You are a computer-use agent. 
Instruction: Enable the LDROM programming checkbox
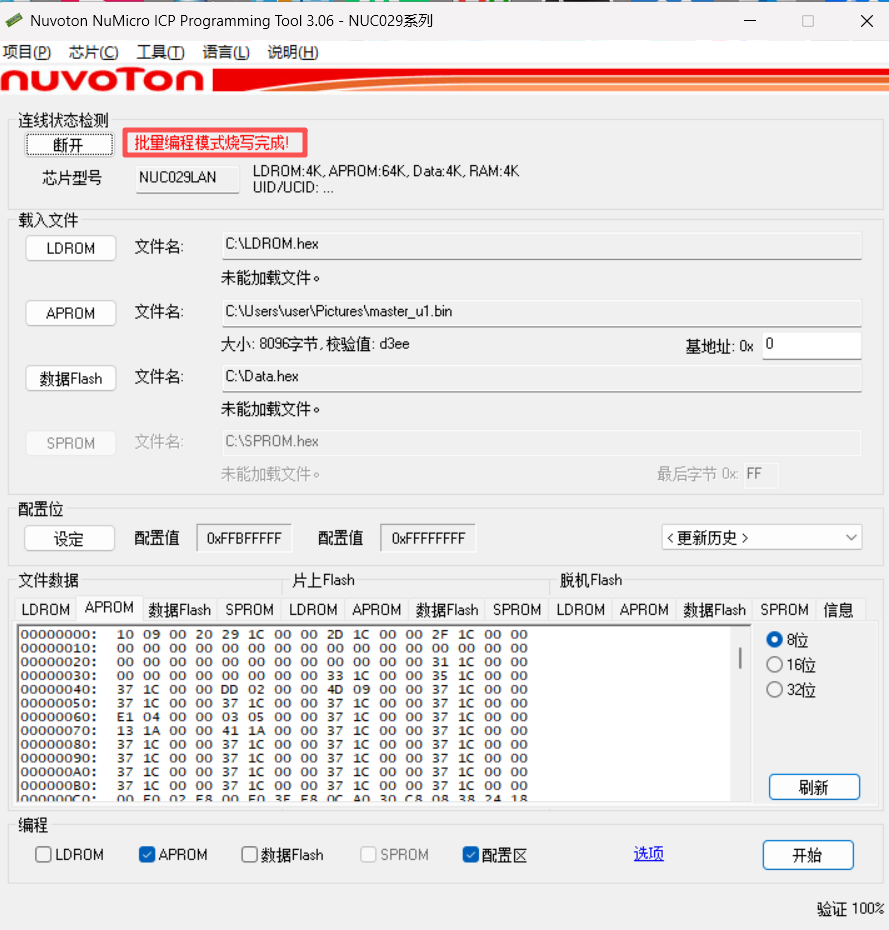(43, 855)
